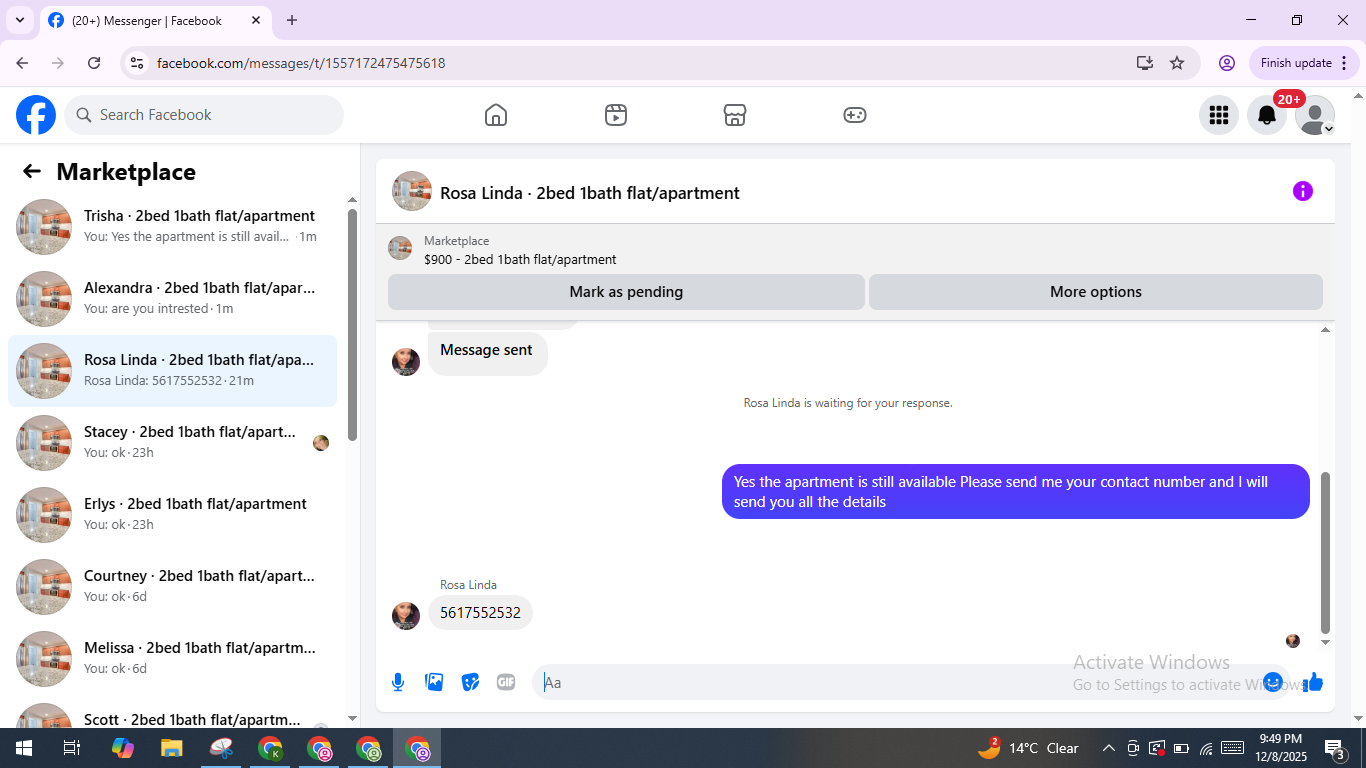Image resolution: width=1366 pixels, height=768 pixels.
Task: Select the Messenger | Facebook browser tab
Action: (155, 20)
